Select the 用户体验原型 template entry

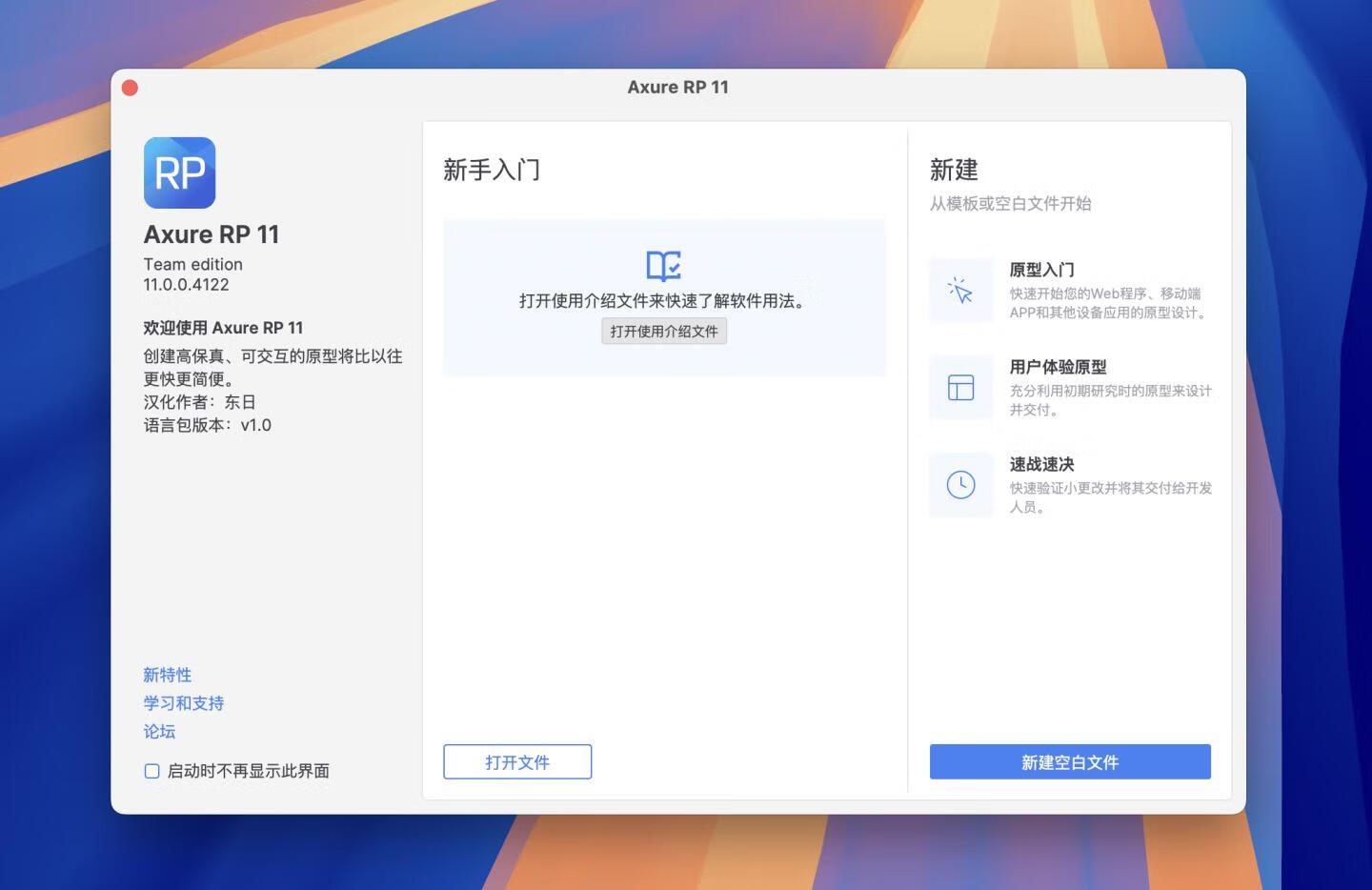1067,388
